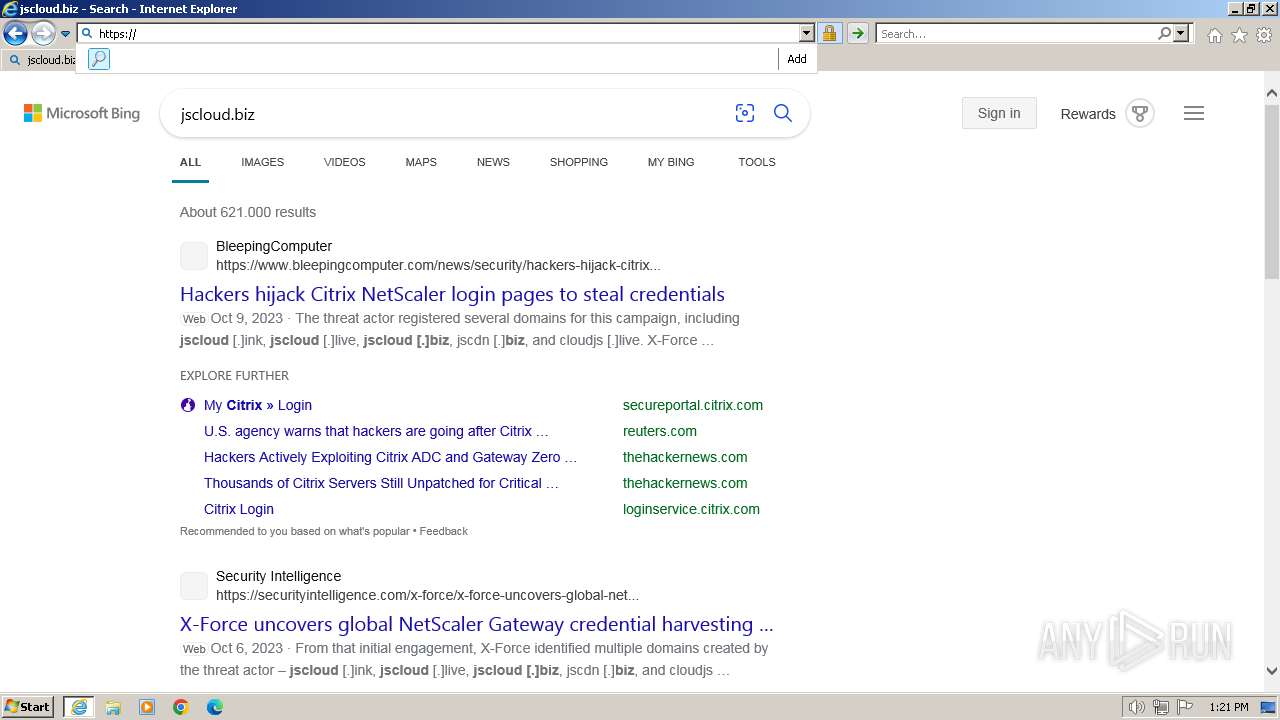Viewport: 1280px width, 720px height.
Task: Open the Bing hamburger menu
Action: 1194,113
